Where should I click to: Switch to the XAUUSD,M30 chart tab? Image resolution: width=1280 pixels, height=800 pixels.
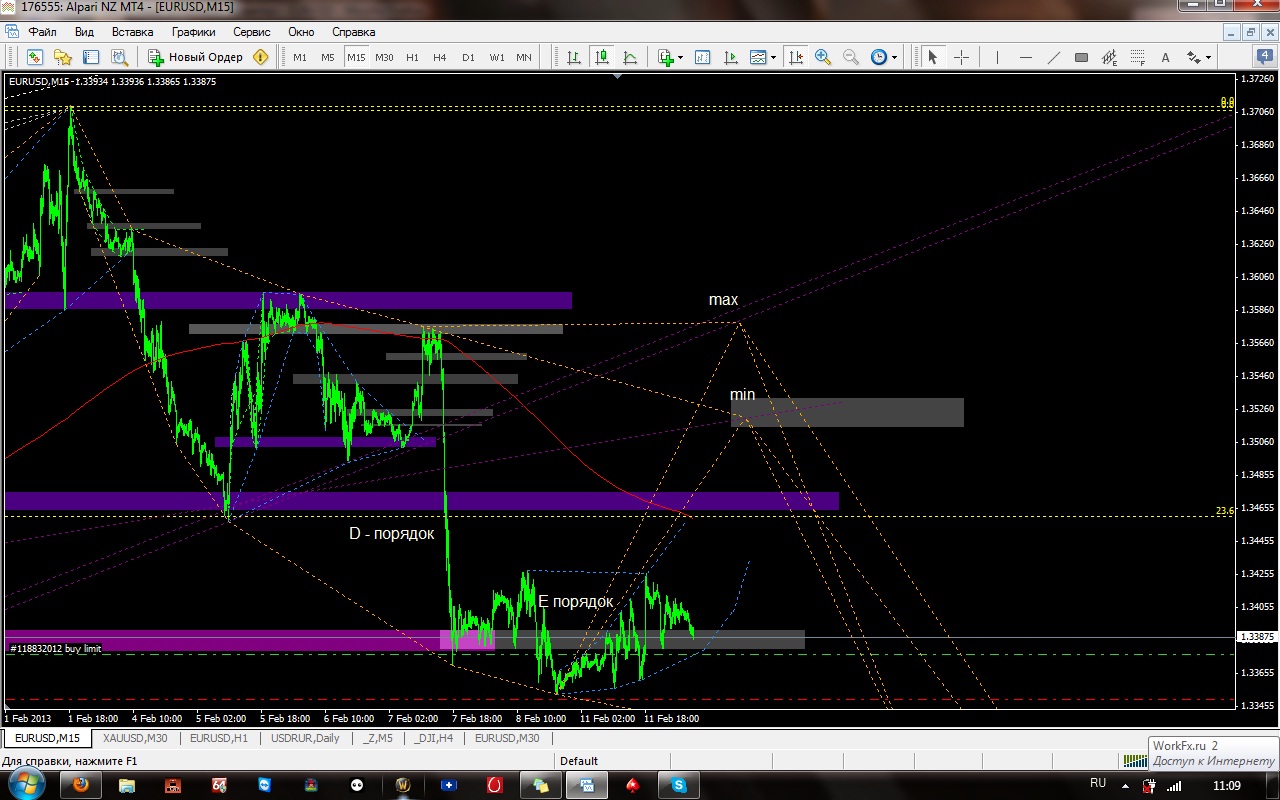click(x=135, y=738)
